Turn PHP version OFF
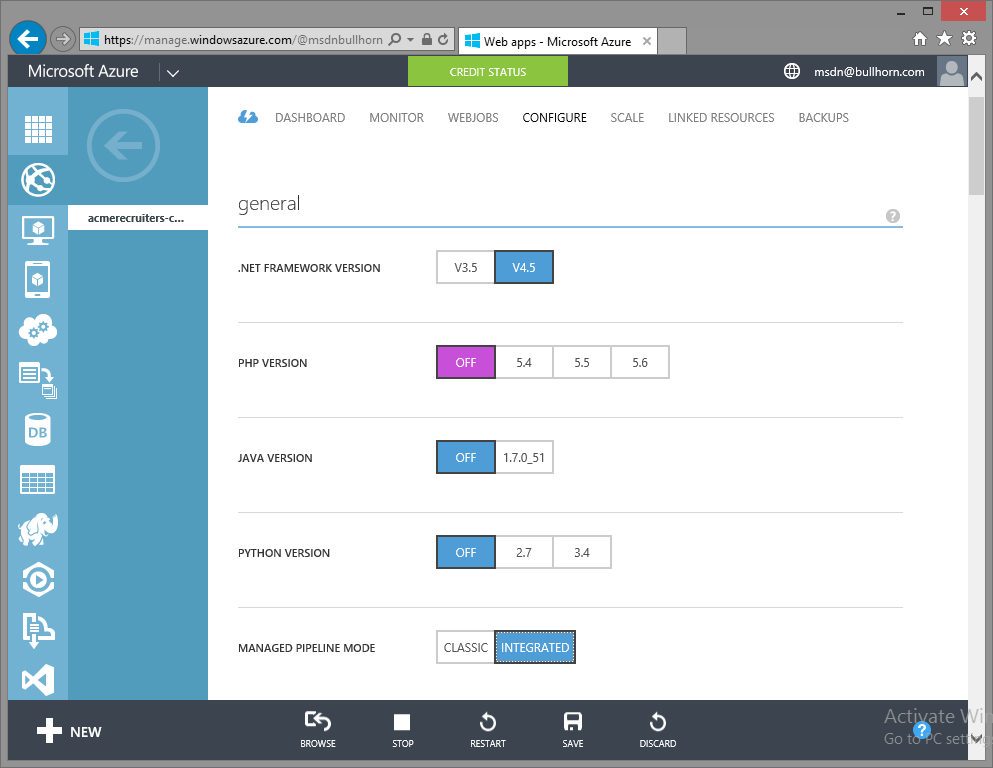The height and width of the screenshot is (768, 993). pyautogui.click(x=465, y=362)
